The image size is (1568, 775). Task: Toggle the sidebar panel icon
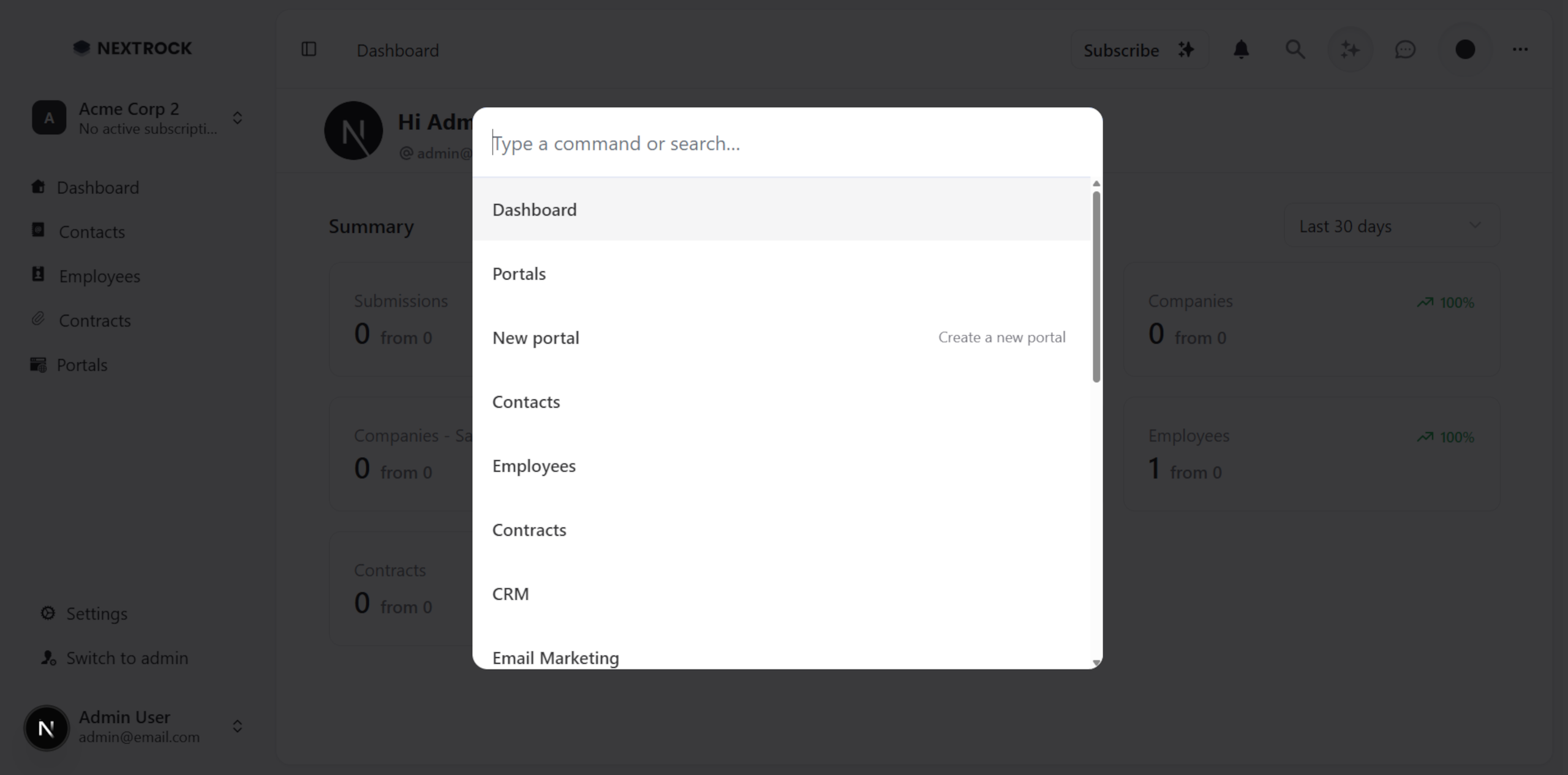pyautogui.click(x=309, y=50)
